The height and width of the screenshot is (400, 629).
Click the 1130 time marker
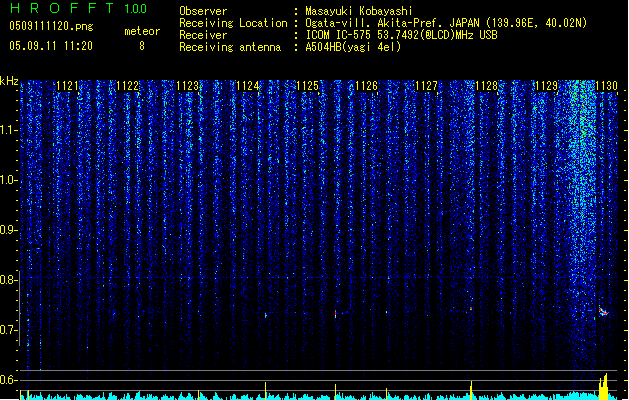click(606, 86)
